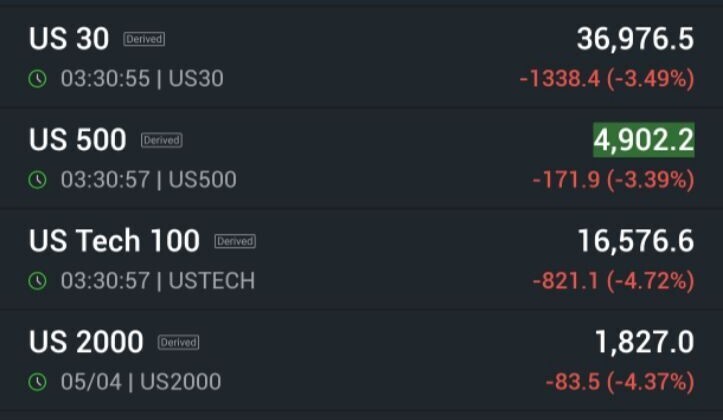Click the US Tech 100 price 16,576.6

coord(634,241)
